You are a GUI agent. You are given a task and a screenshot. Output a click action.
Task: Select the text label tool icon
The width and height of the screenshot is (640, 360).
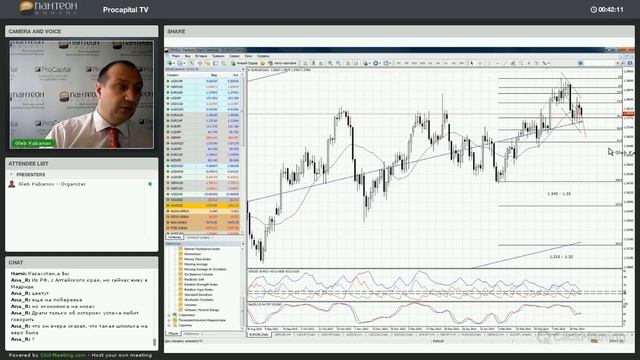[537, 63]
